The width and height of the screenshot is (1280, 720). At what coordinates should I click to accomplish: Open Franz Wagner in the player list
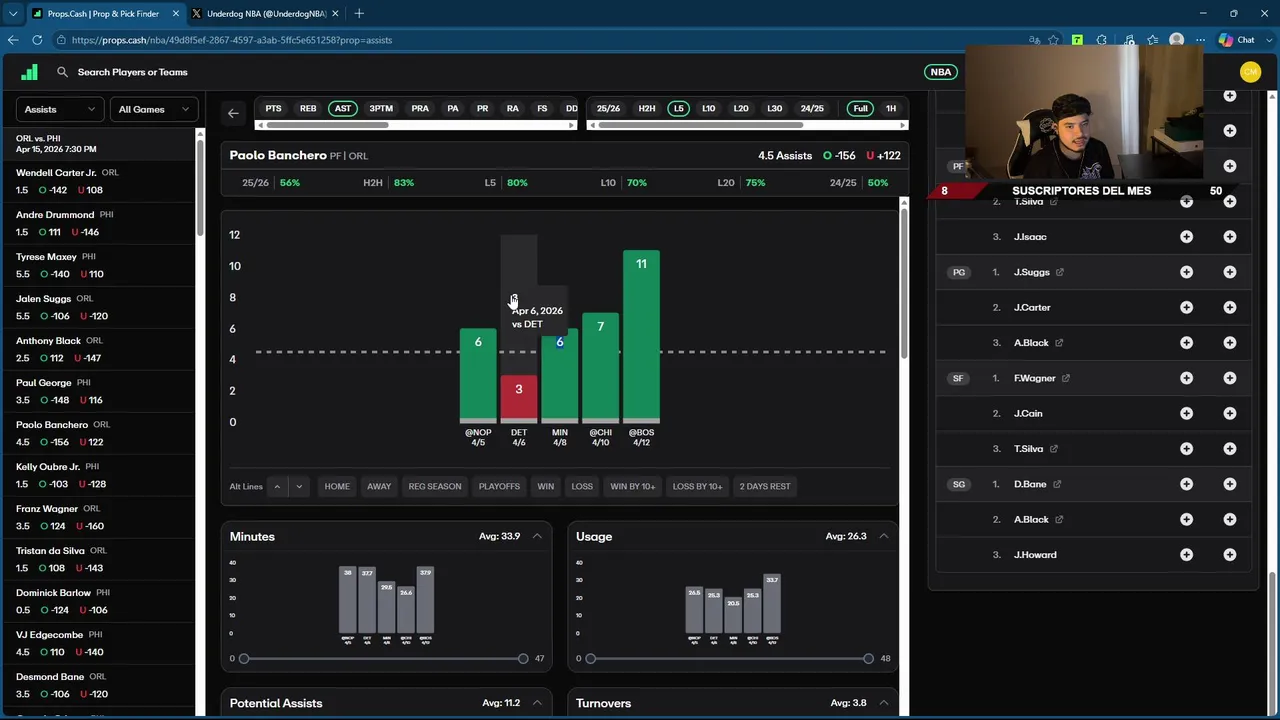click(98, 517)
